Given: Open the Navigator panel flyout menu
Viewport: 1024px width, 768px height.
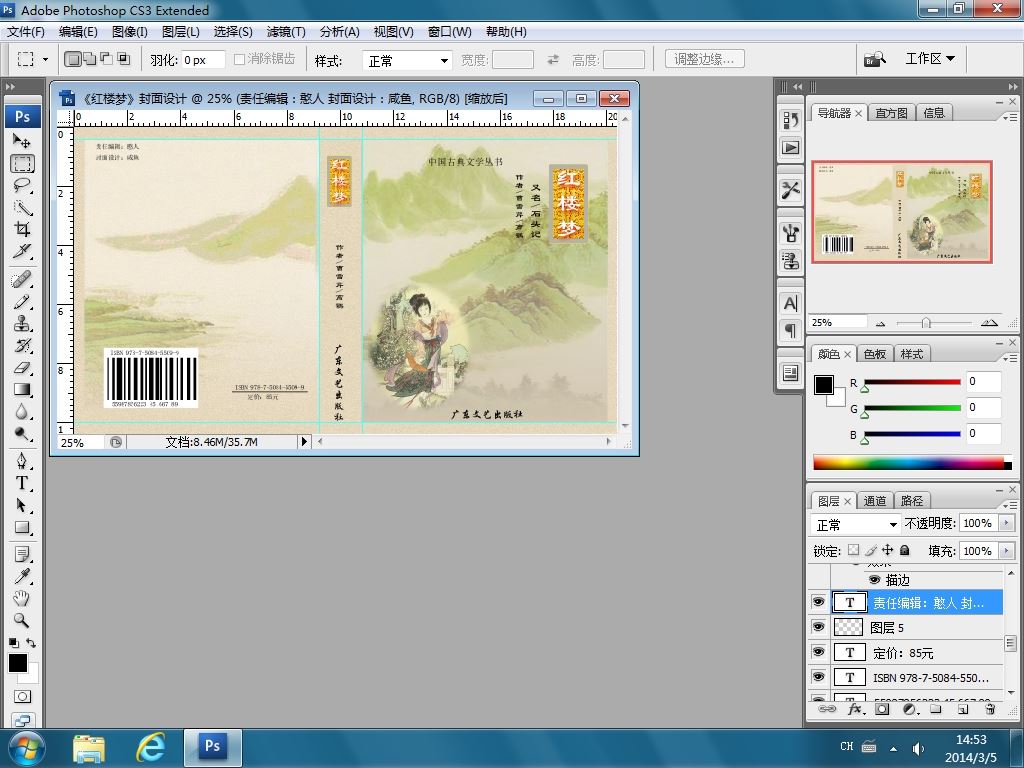Looking at the screenshot, I should [x=1010, y=117].
